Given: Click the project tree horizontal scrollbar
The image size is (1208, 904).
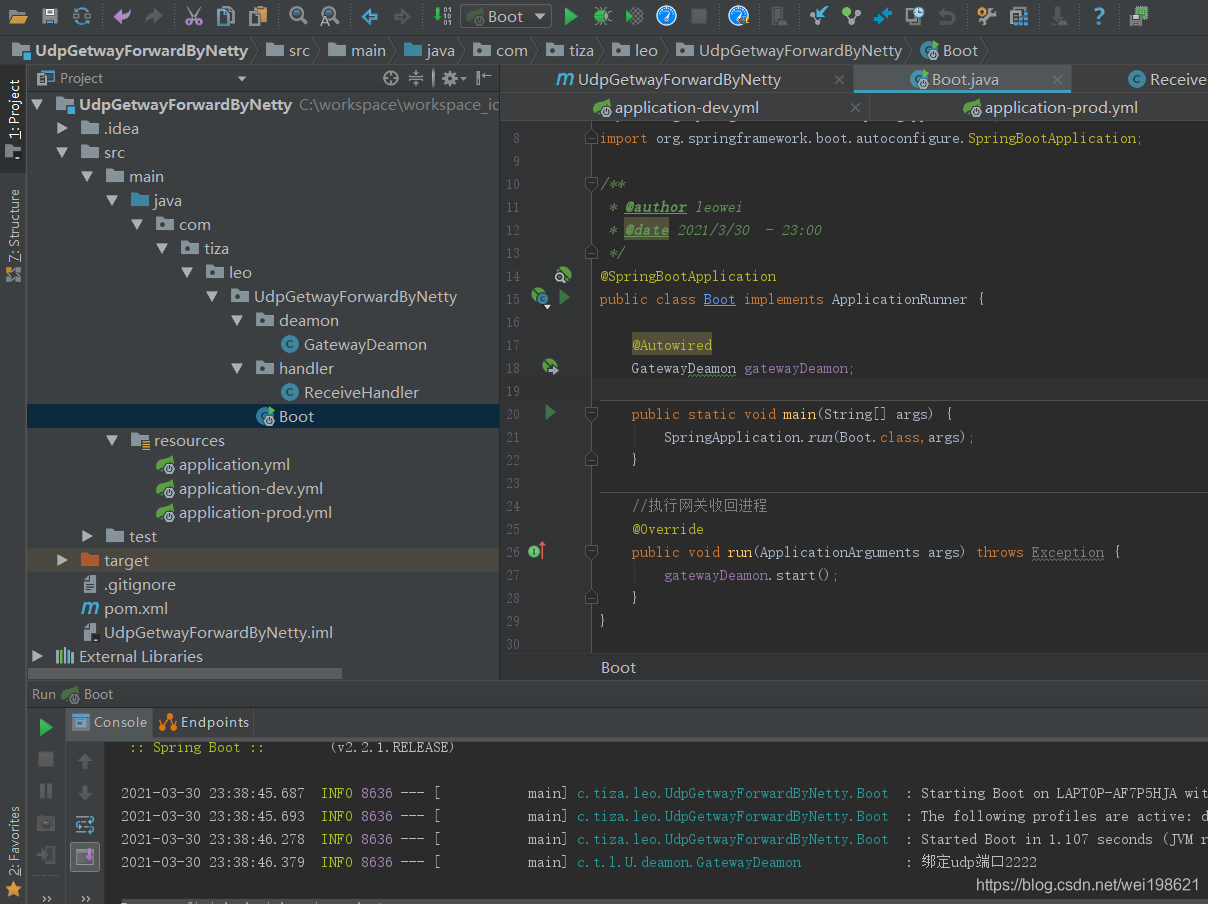Looking at the screenshot, I should (185, 674).
